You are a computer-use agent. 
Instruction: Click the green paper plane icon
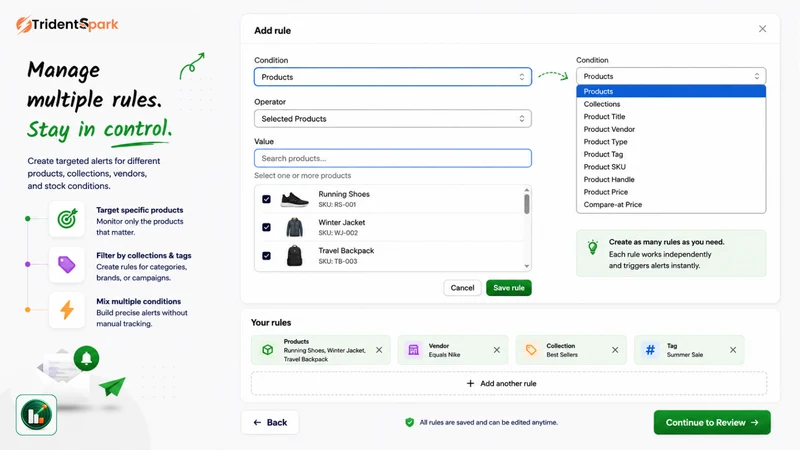click(112, 386)
